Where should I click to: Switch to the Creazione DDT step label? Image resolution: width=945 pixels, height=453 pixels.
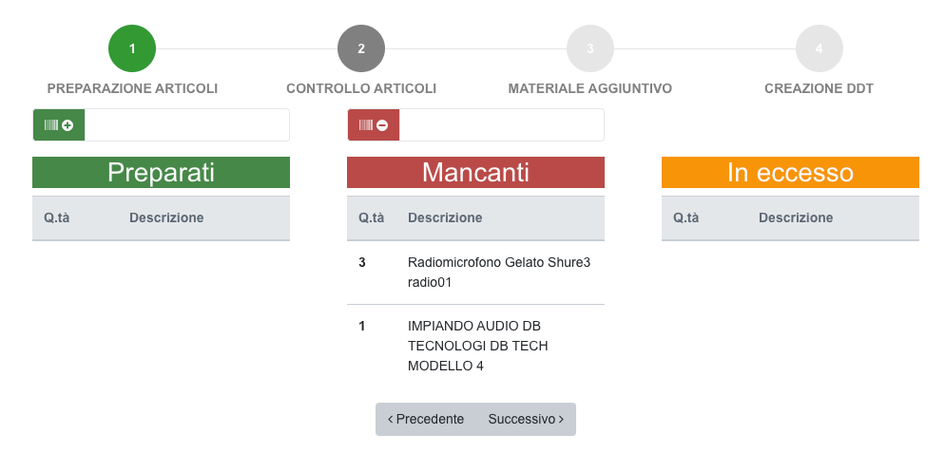point(819,88)
